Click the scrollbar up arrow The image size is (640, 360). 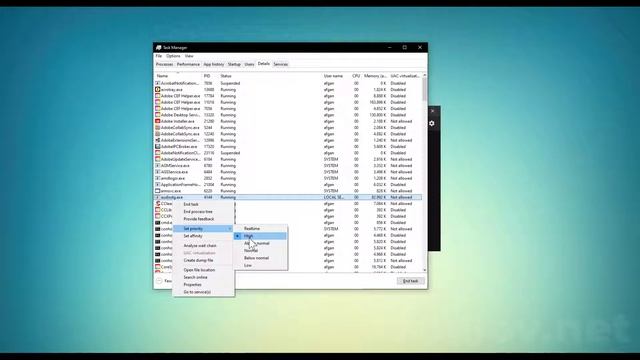tap(424, 76)
